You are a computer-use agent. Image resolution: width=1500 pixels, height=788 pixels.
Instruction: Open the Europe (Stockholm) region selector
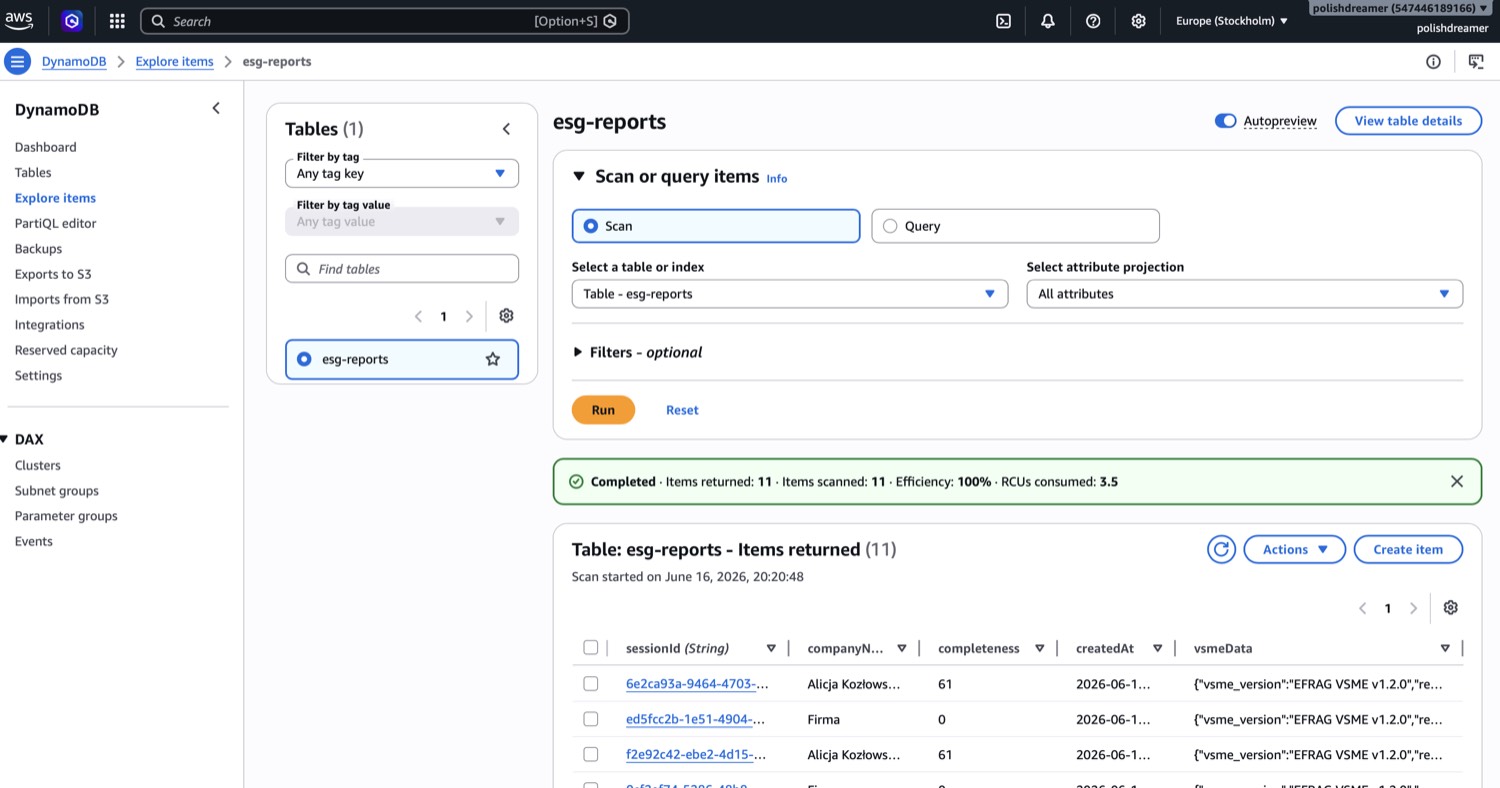pos(1232,21)
